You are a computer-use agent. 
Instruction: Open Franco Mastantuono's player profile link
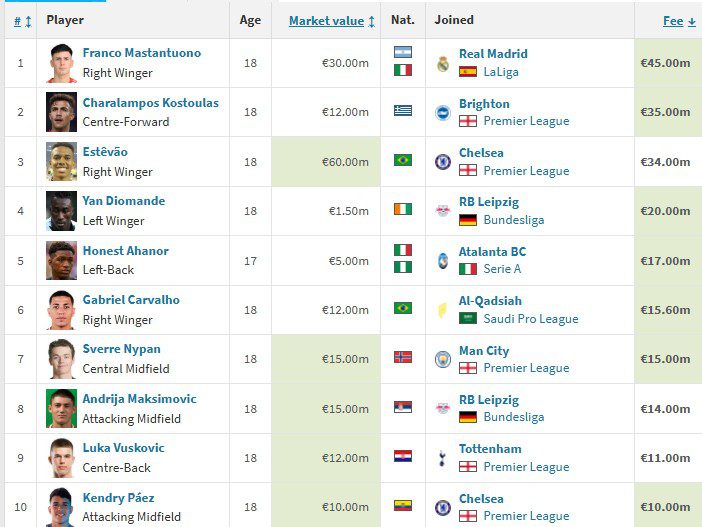tap(141, 53)
